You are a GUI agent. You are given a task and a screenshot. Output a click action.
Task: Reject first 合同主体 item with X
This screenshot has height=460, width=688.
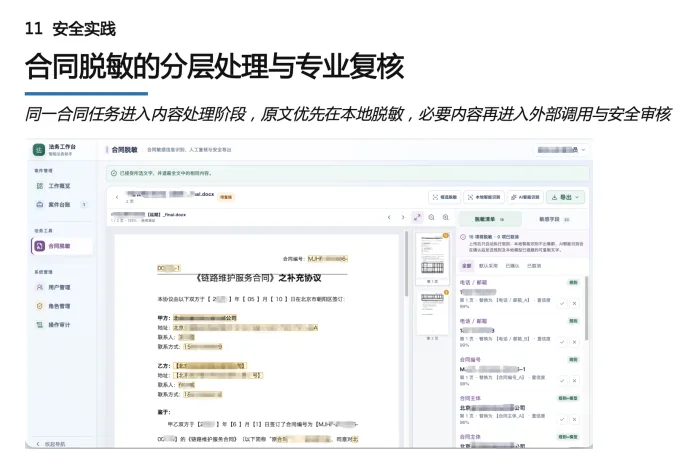574,419
